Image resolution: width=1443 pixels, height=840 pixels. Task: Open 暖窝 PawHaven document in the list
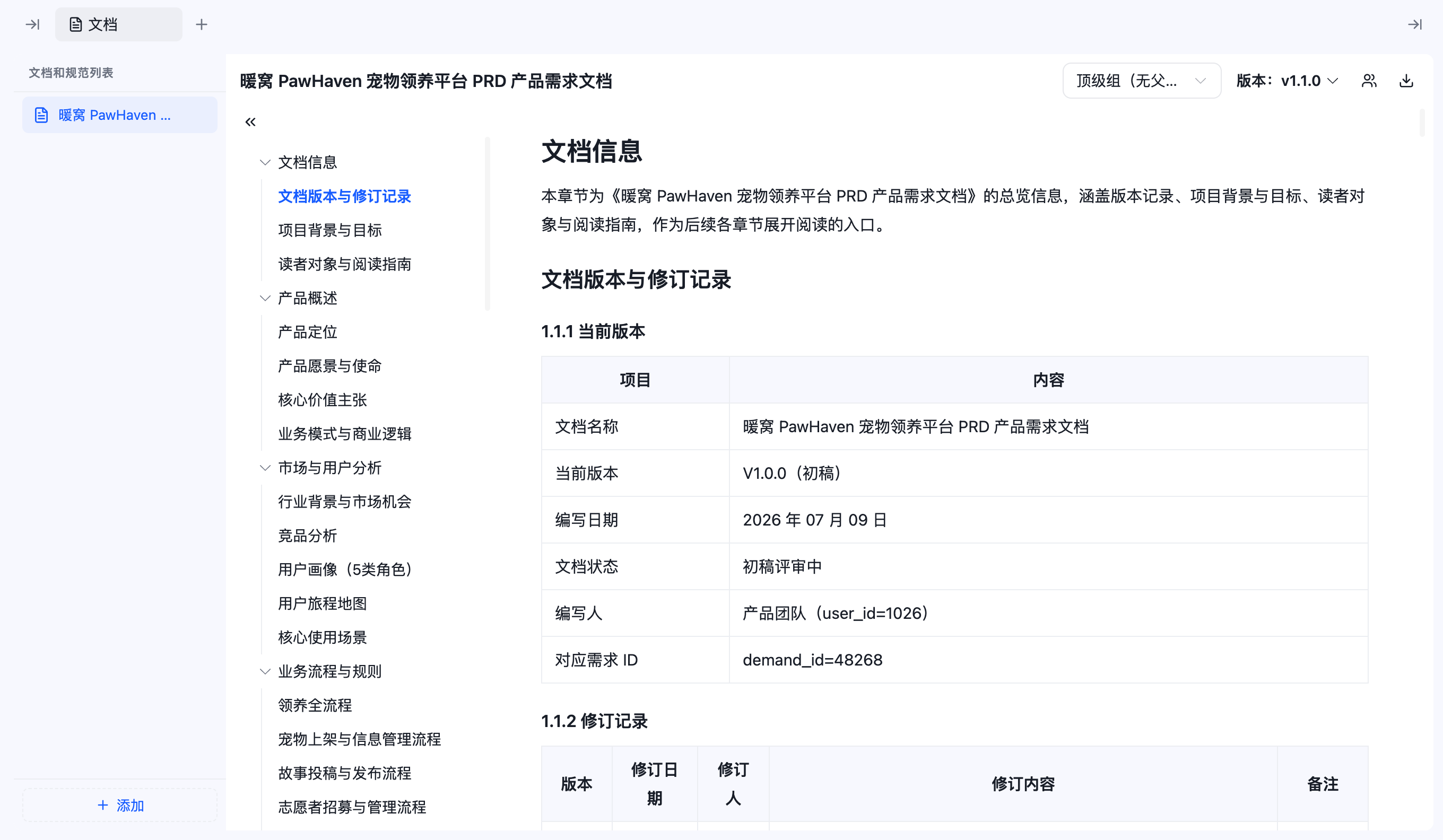pyautogui.click(x=120, y=115)
